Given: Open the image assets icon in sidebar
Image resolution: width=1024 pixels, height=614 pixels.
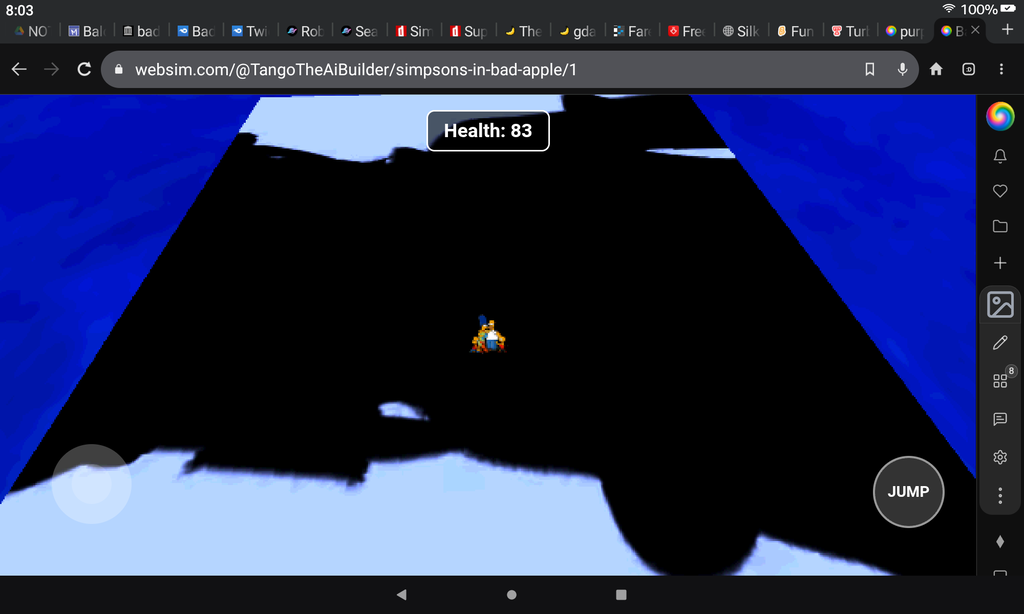Looking at the screenshot, I should pos(1000,304).
